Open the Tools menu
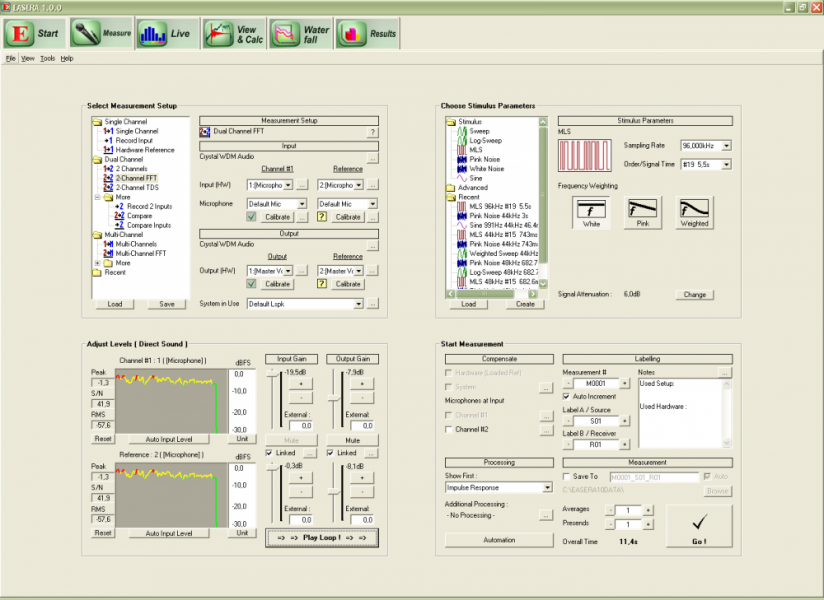Viewport: 824px width, 600px height. point(47,59)
